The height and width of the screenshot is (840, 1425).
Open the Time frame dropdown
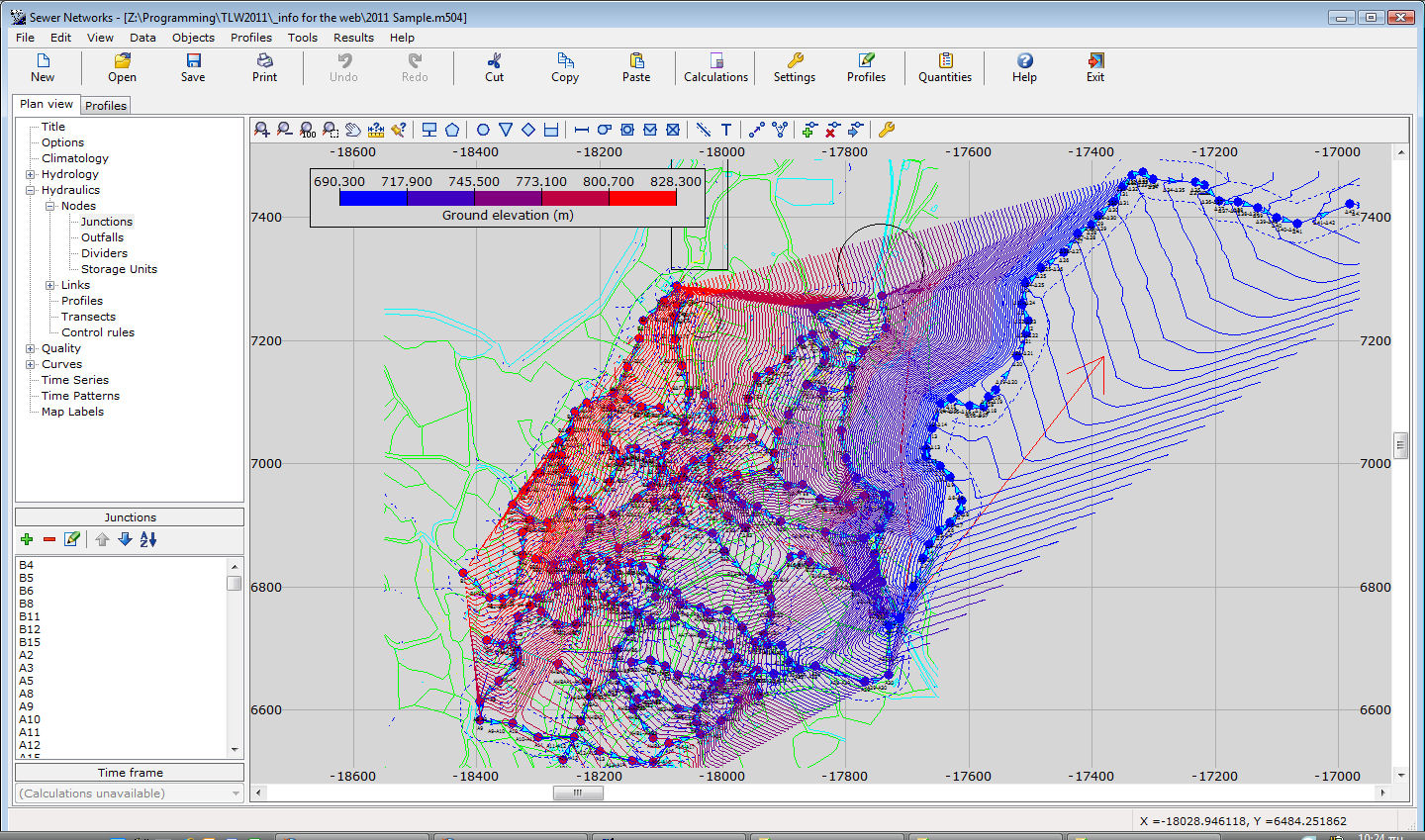[x=235, y=793]
